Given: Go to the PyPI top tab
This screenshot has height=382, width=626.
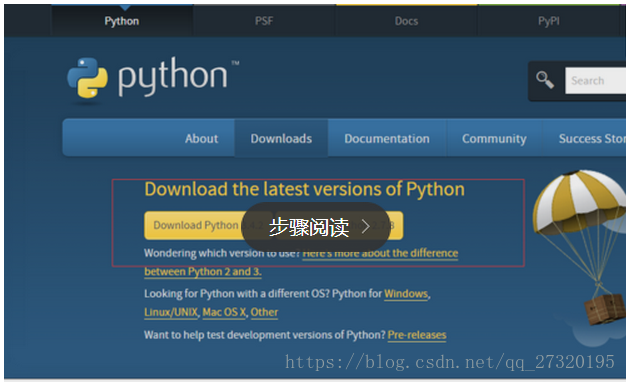Looking at the screenshot, I should click(549, 21).
